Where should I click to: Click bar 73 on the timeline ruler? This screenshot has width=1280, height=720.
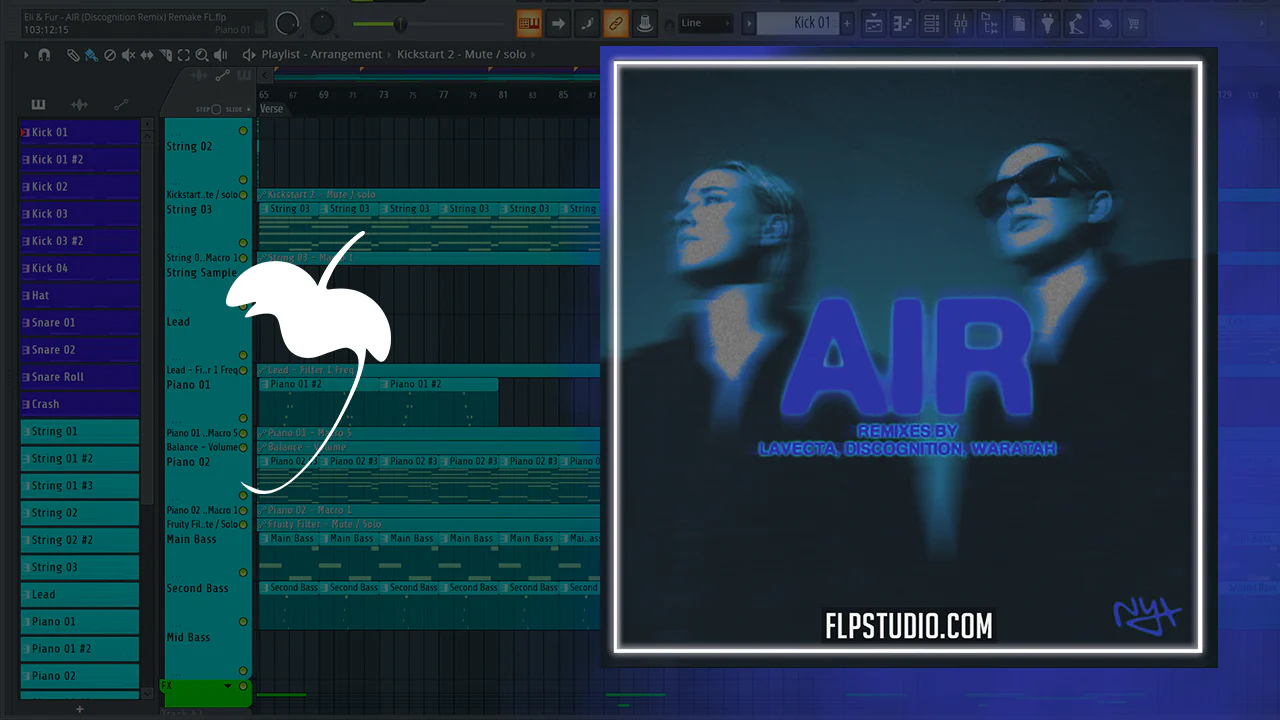(x=383, y=95)
